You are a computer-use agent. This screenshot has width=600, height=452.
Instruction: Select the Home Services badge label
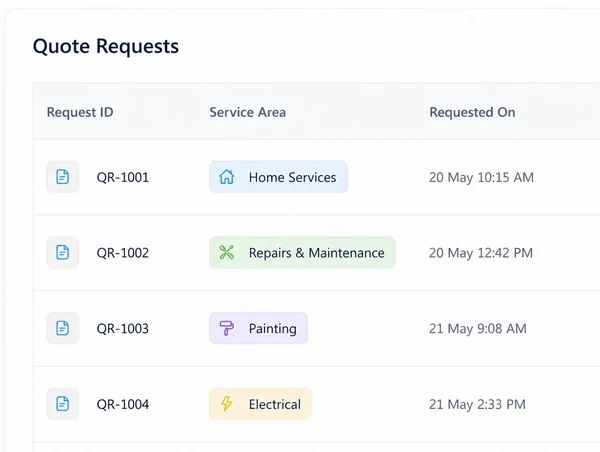coord(292,177)
